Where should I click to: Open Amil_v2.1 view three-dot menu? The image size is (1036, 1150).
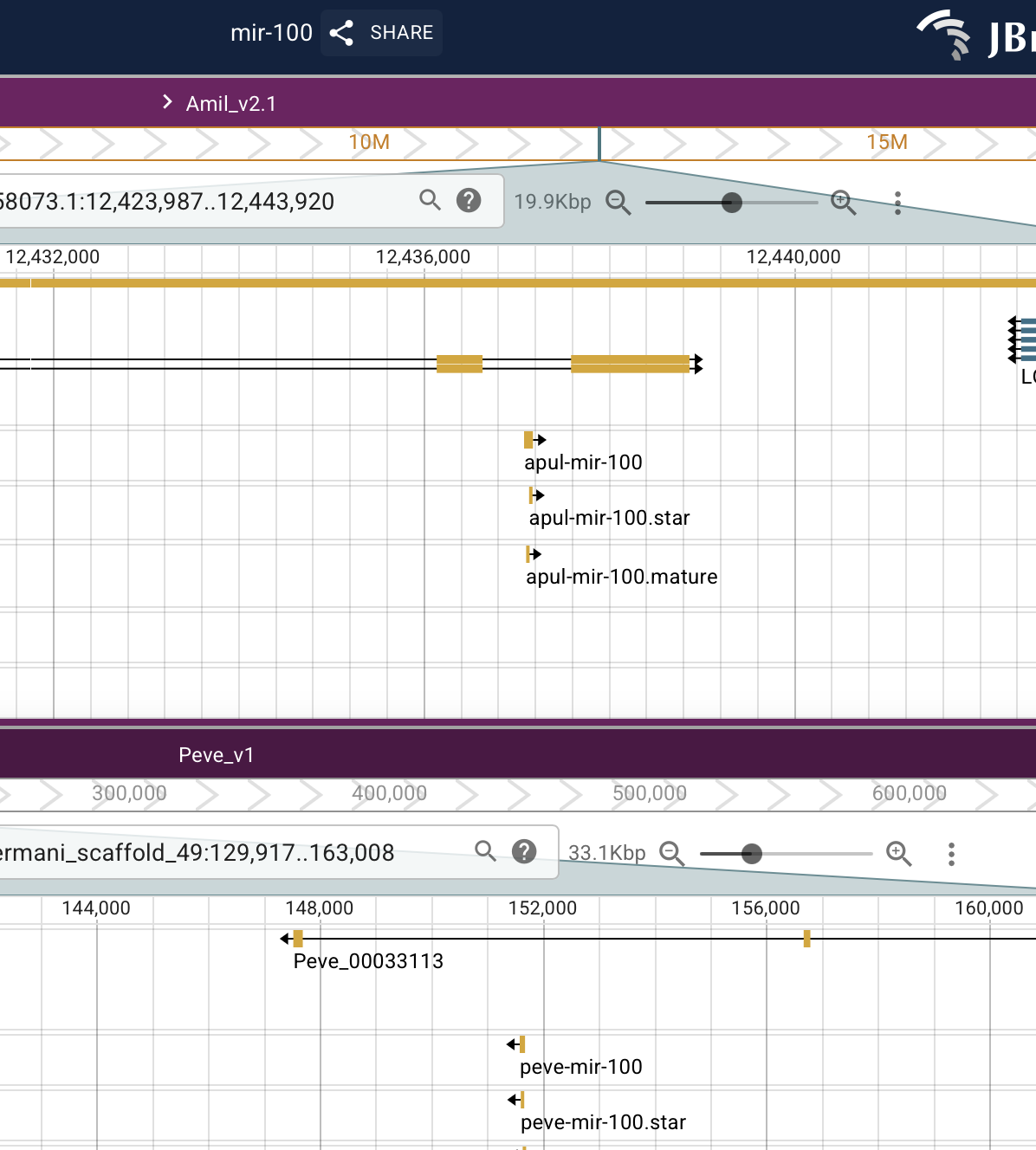click(897, 203)
